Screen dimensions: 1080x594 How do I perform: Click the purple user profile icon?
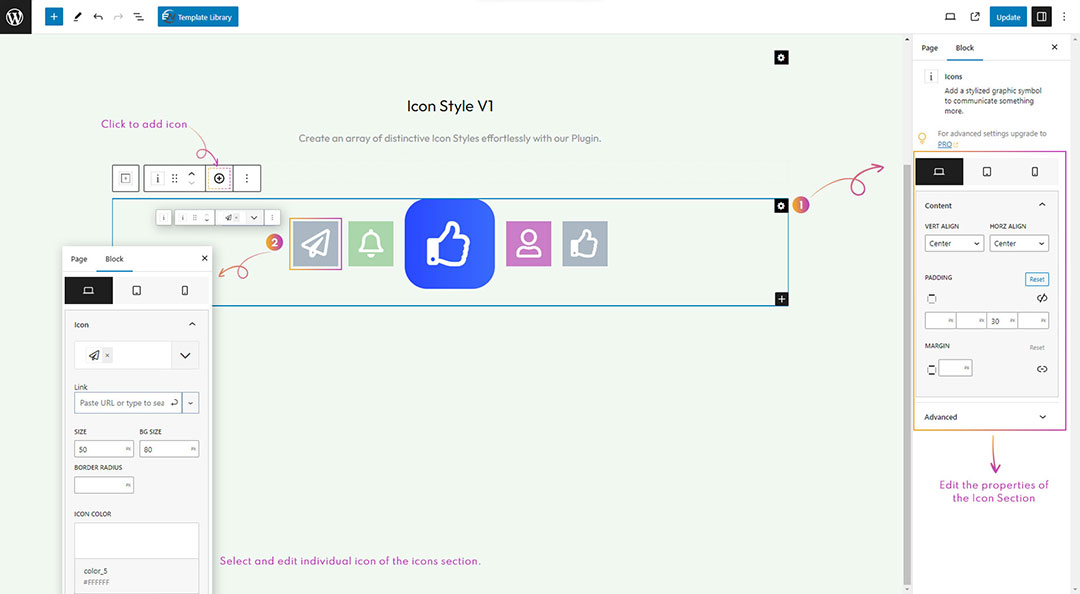click(x=528, y=244)
